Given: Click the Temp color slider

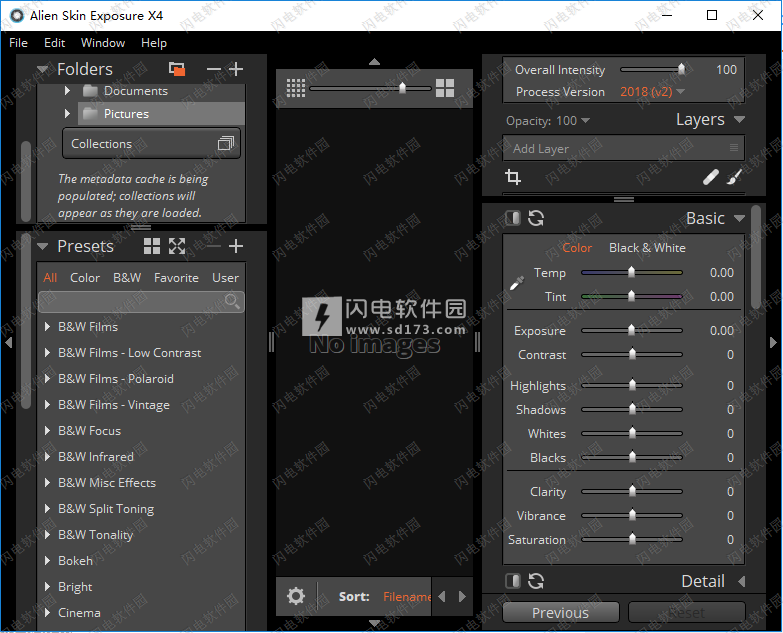Looking at the screenshot, I should point(632,273).
